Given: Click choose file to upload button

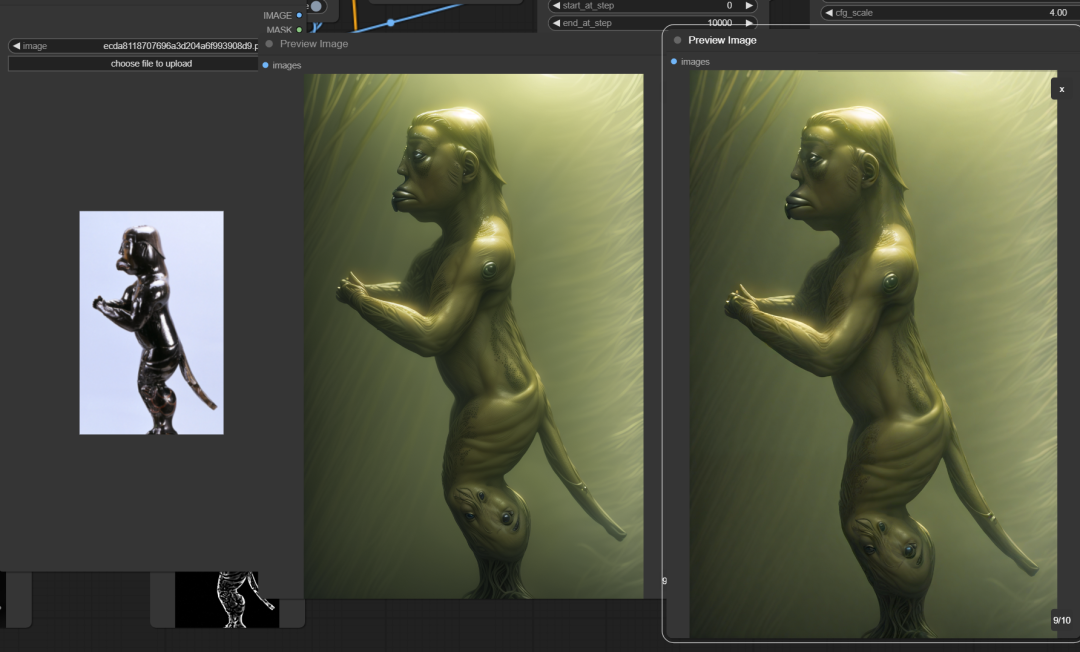Looking at the screenshot, I should (133, 63).
